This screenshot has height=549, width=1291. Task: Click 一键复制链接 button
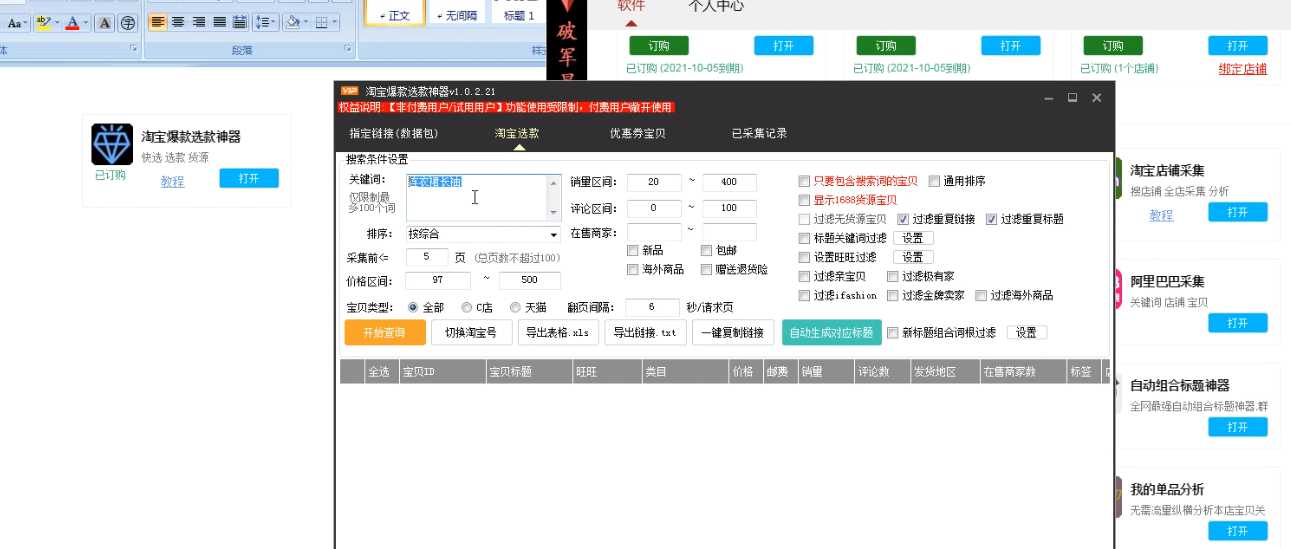click(x=732, y=333)
